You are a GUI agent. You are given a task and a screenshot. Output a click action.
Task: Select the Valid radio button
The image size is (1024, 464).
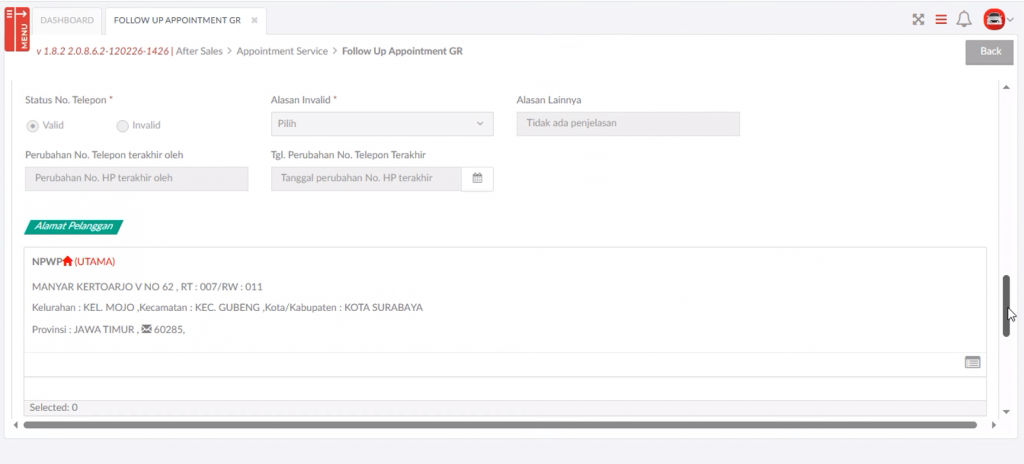click(33, 125)
